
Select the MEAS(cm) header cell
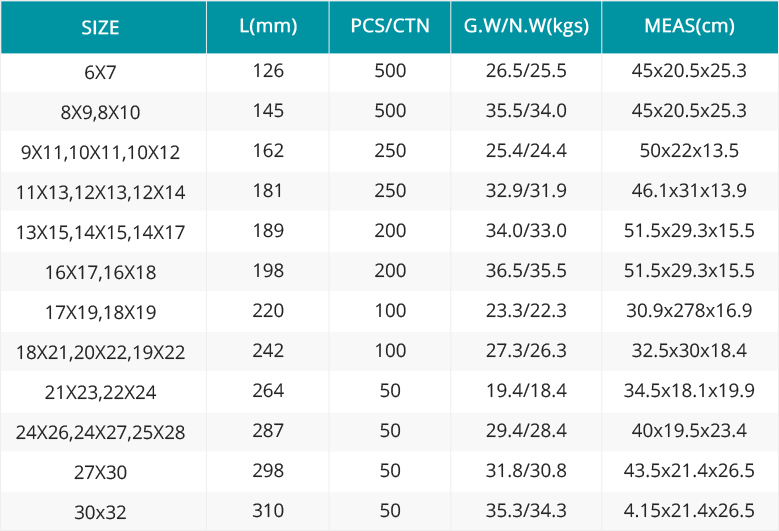point(690,26)
